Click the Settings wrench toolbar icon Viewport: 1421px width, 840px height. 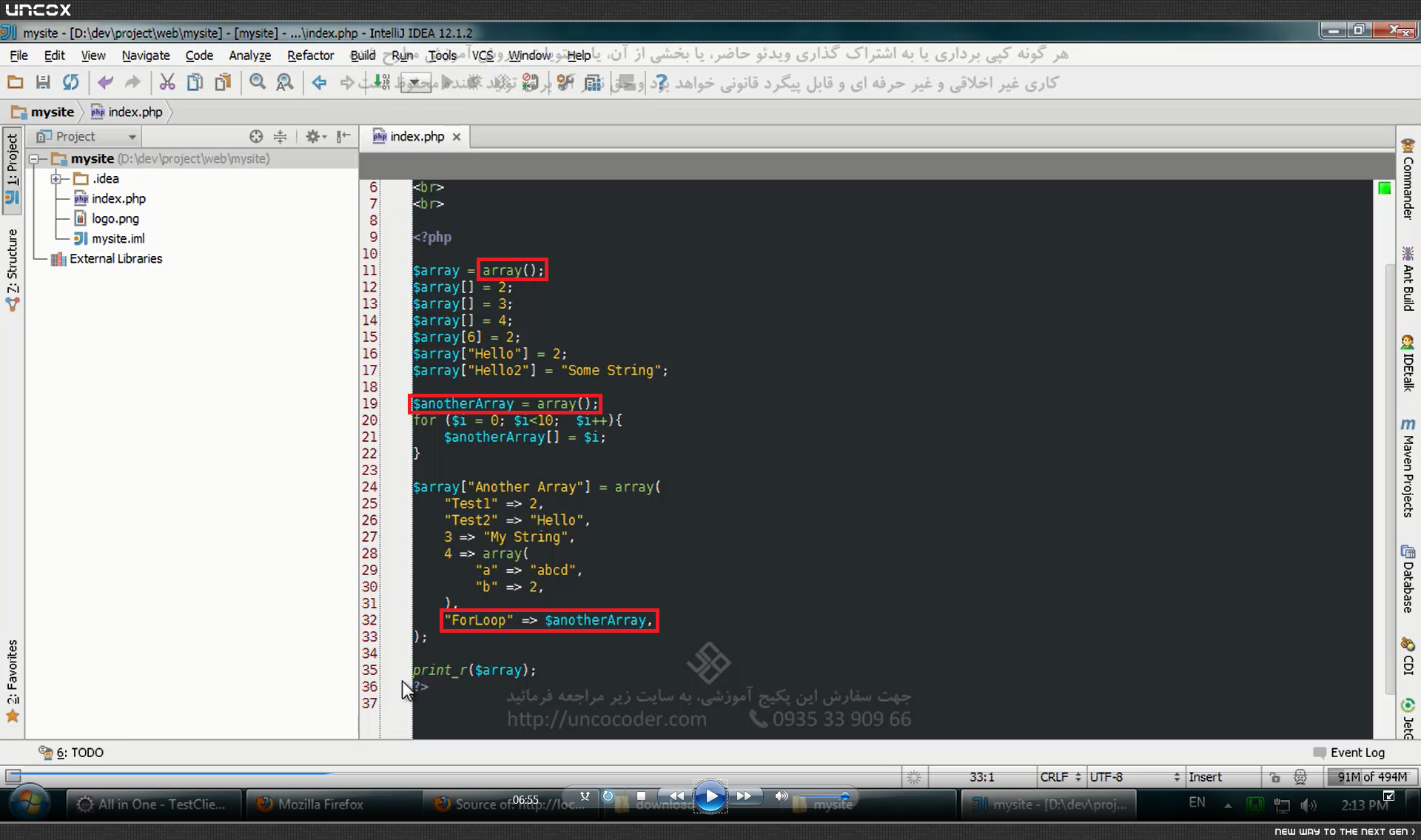(x=565, y=83)
